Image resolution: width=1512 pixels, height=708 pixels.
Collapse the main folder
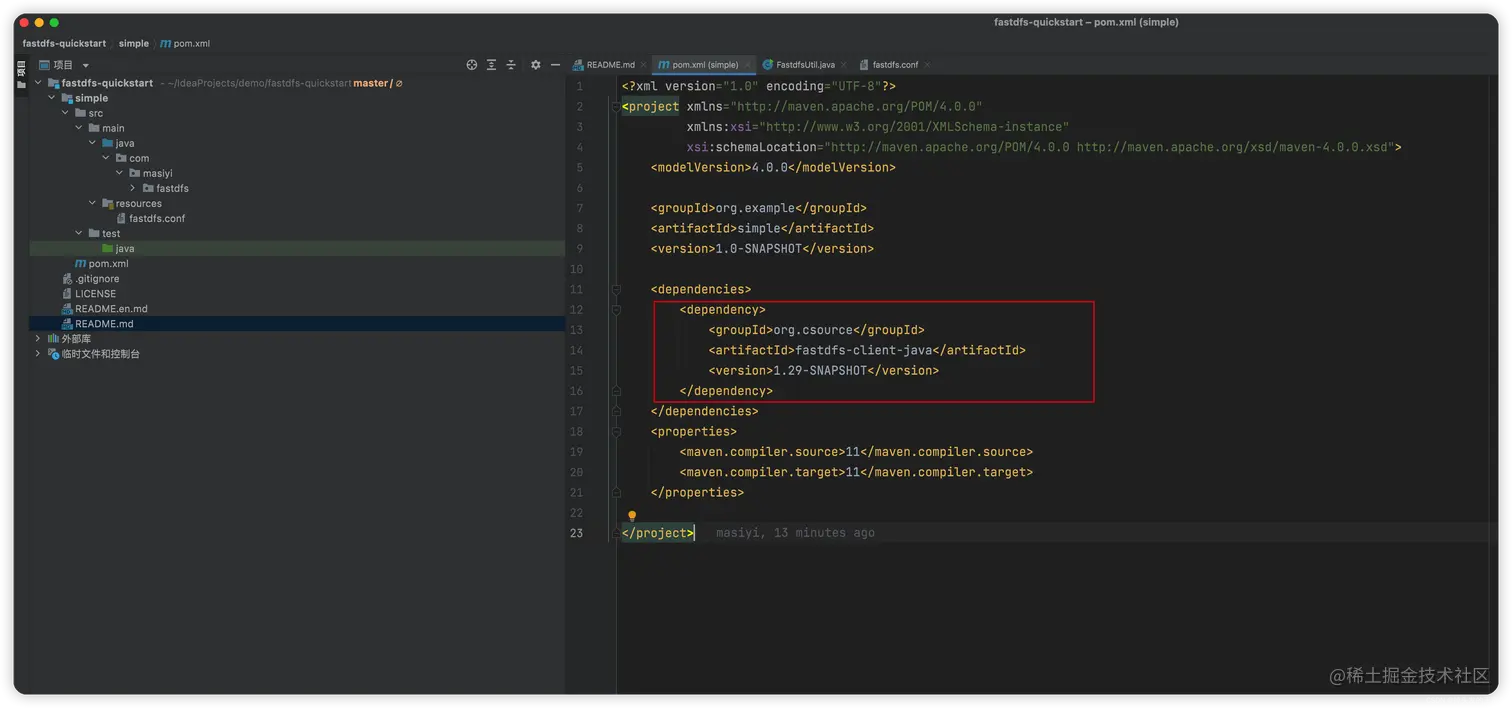tap(79, 128)
